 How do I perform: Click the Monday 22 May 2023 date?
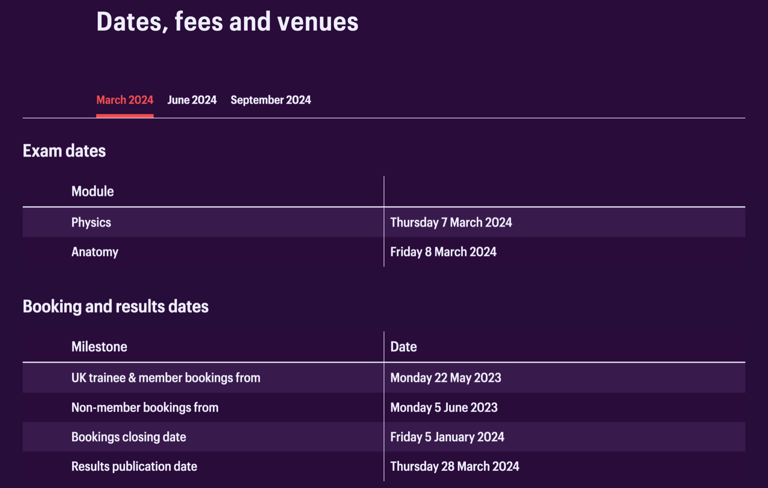[x=445, y=378]
